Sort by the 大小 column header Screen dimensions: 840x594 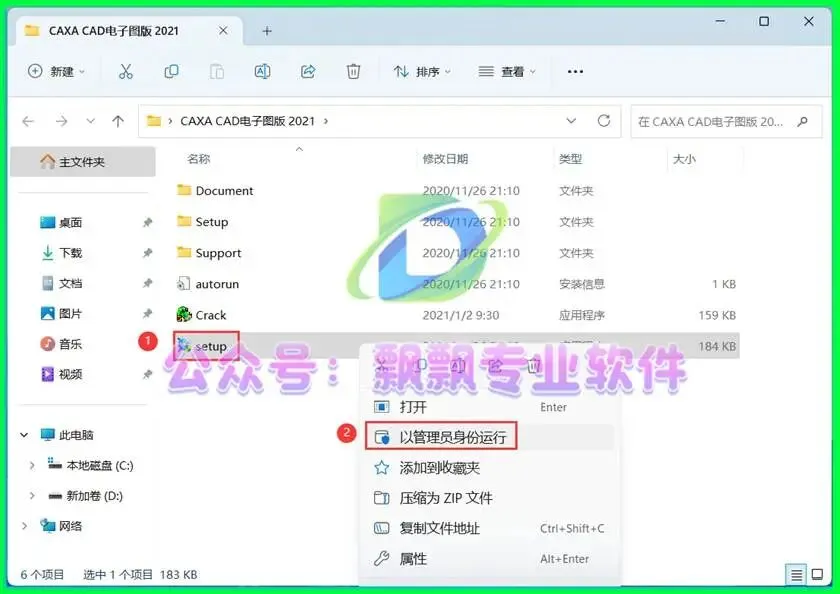684,159
